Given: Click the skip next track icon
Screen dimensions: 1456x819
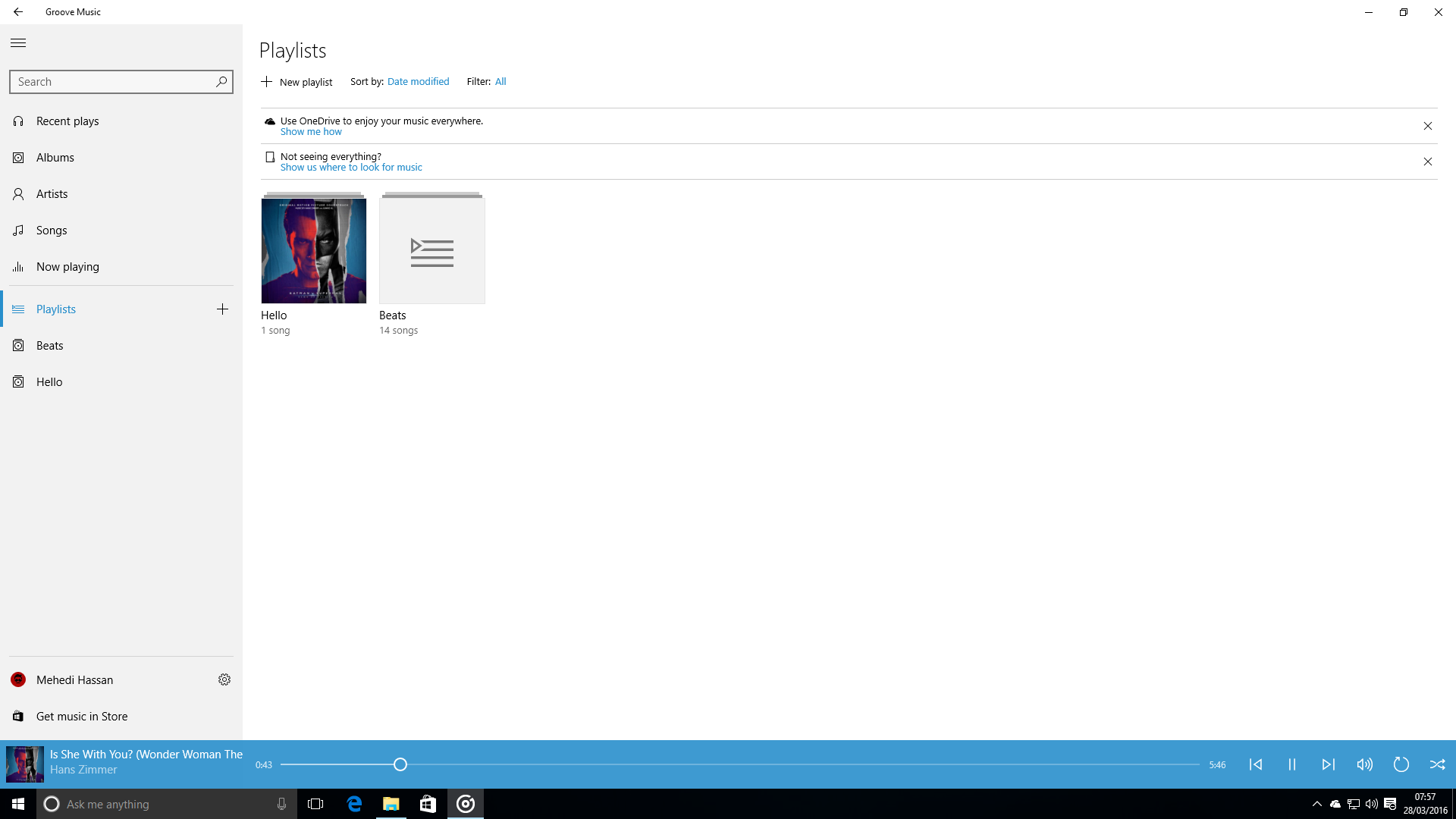Looking at the screenshot, I should click(1328, 764).
